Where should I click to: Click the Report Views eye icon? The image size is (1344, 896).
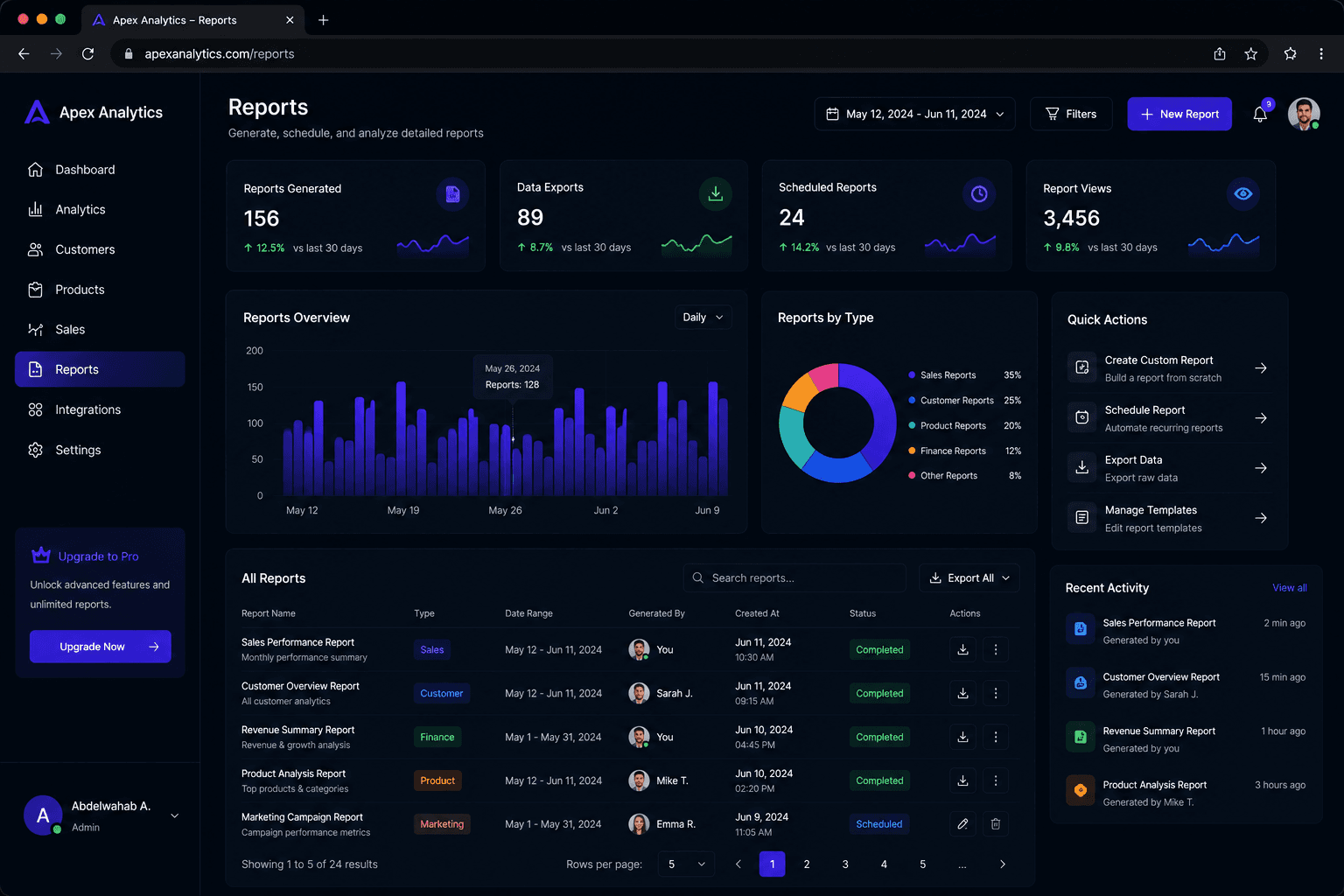[x=1243, y=193]
